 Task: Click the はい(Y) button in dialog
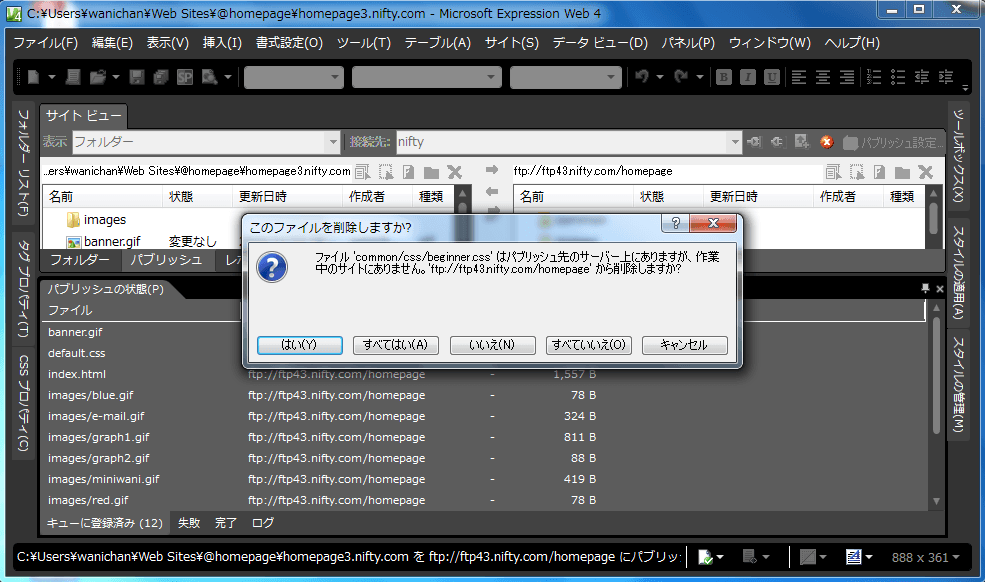tap(300, 345)
